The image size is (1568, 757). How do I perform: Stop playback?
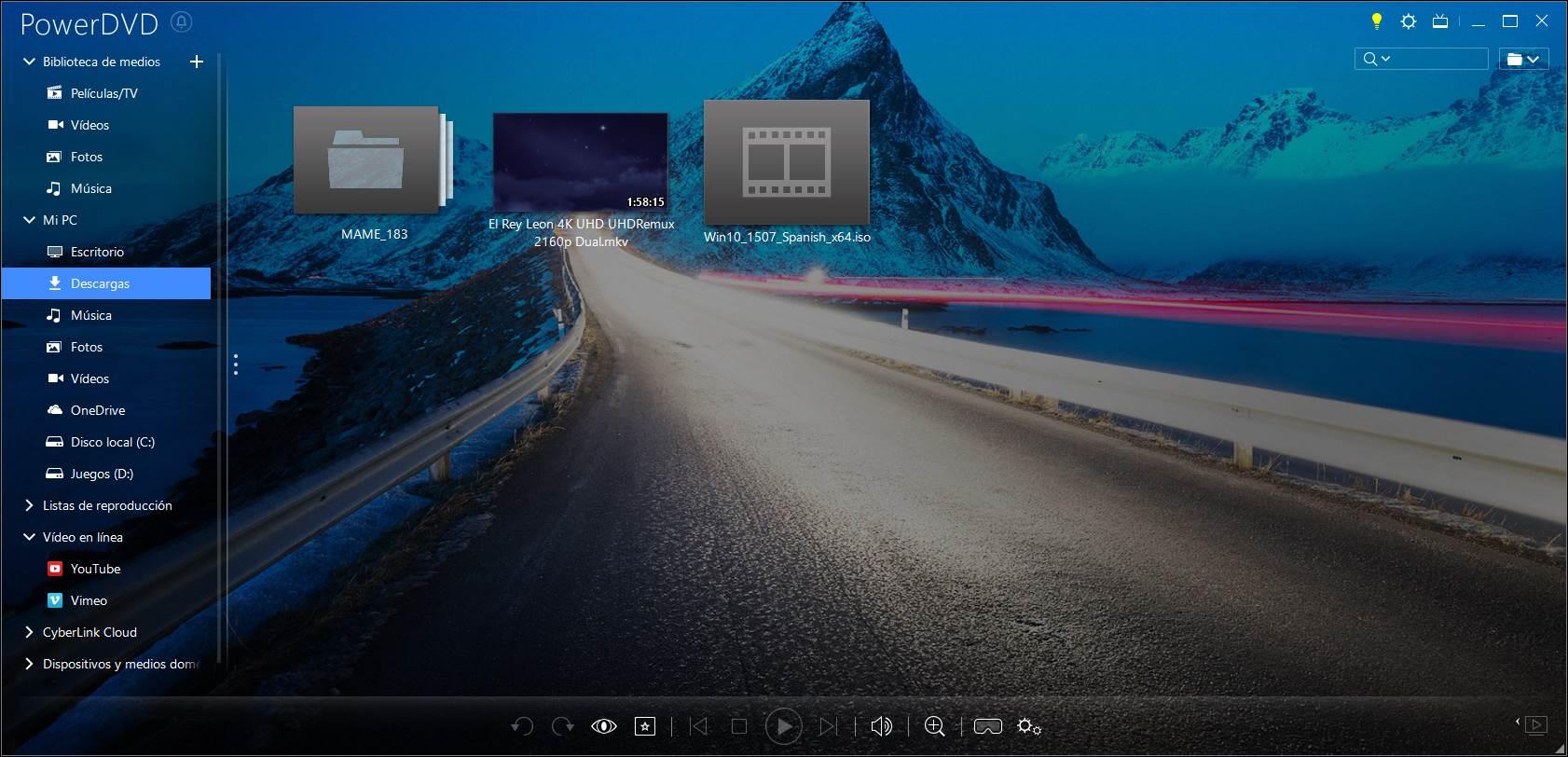[739, 726]
